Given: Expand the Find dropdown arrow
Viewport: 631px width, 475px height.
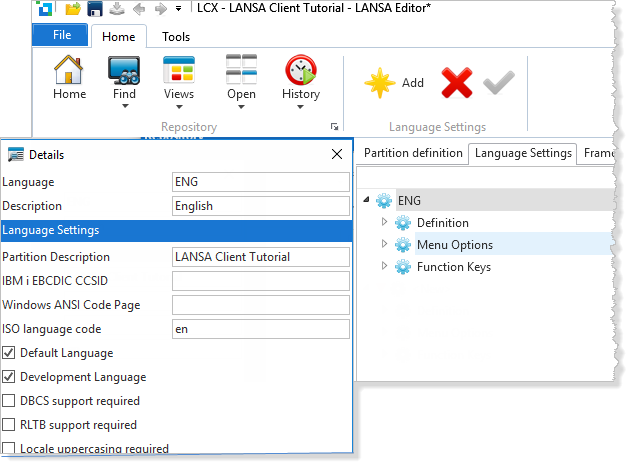Looking at the screenshot, I should pyautogui.click(x=125, y=106).
